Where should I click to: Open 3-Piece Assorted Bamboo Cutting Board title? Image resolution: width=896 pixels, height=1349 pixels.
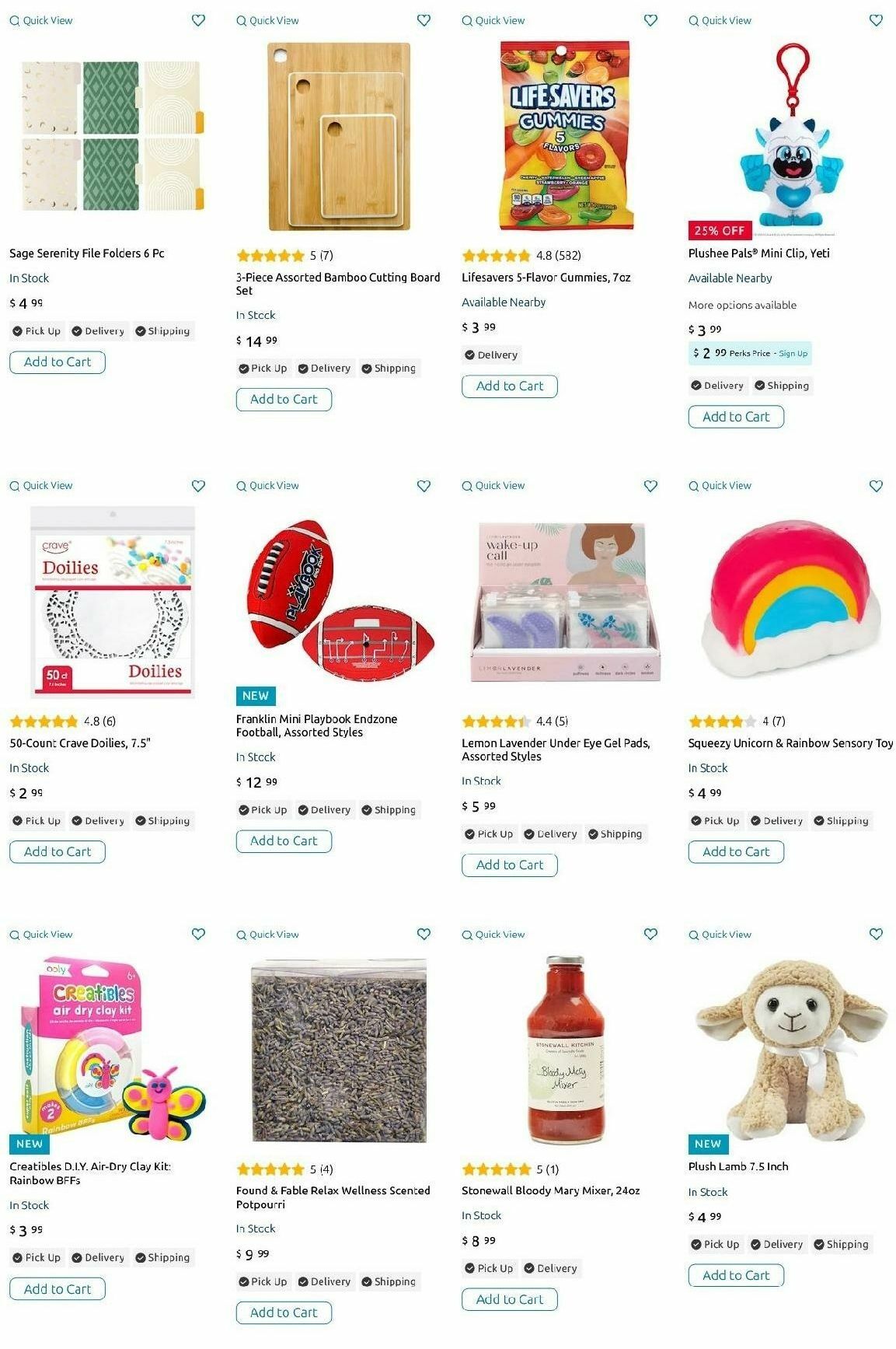338,284
